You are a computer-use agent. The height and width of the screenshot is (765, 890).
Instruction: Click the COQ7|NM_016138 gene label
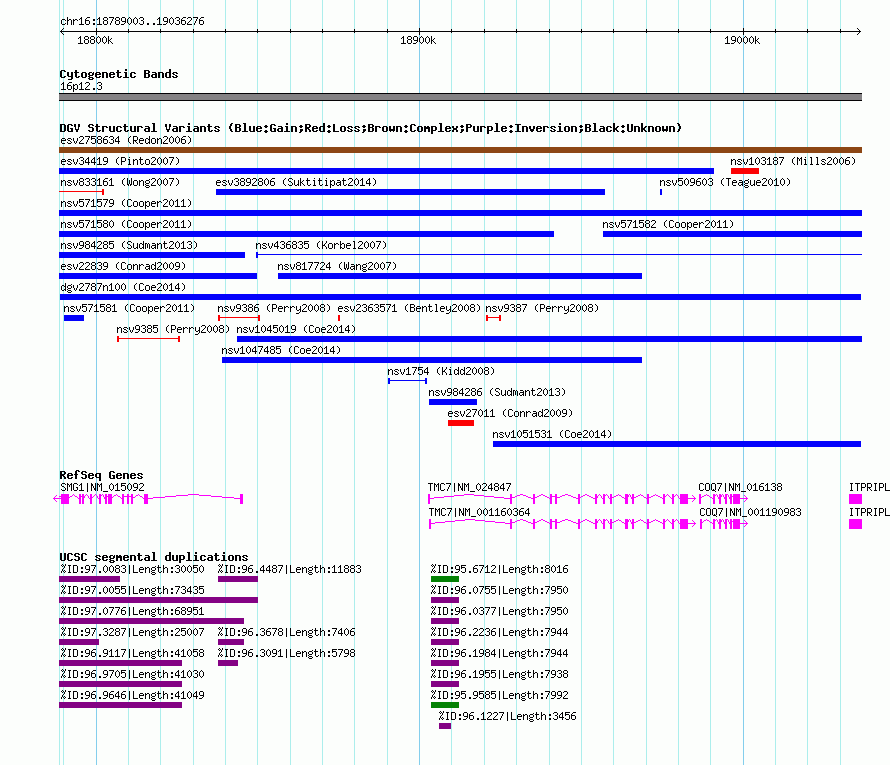[740, 487]
